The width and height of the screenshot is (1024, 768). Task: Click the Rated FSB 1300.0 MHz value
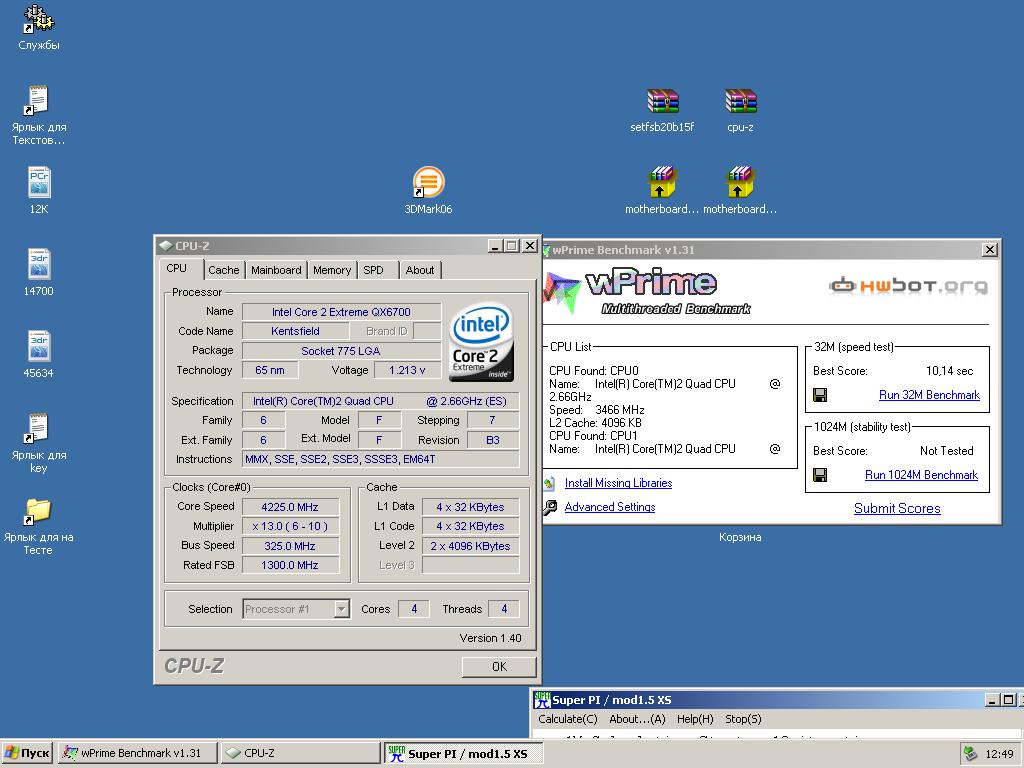click(x=291, y=566)
